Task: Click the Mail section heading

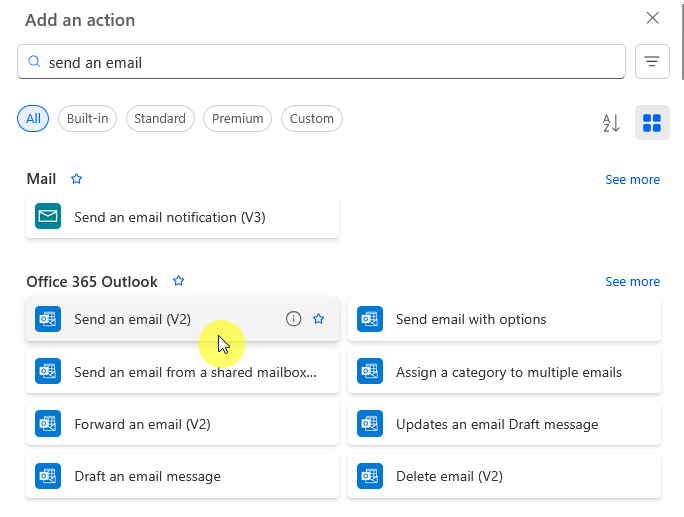Action: pos(41,179)
